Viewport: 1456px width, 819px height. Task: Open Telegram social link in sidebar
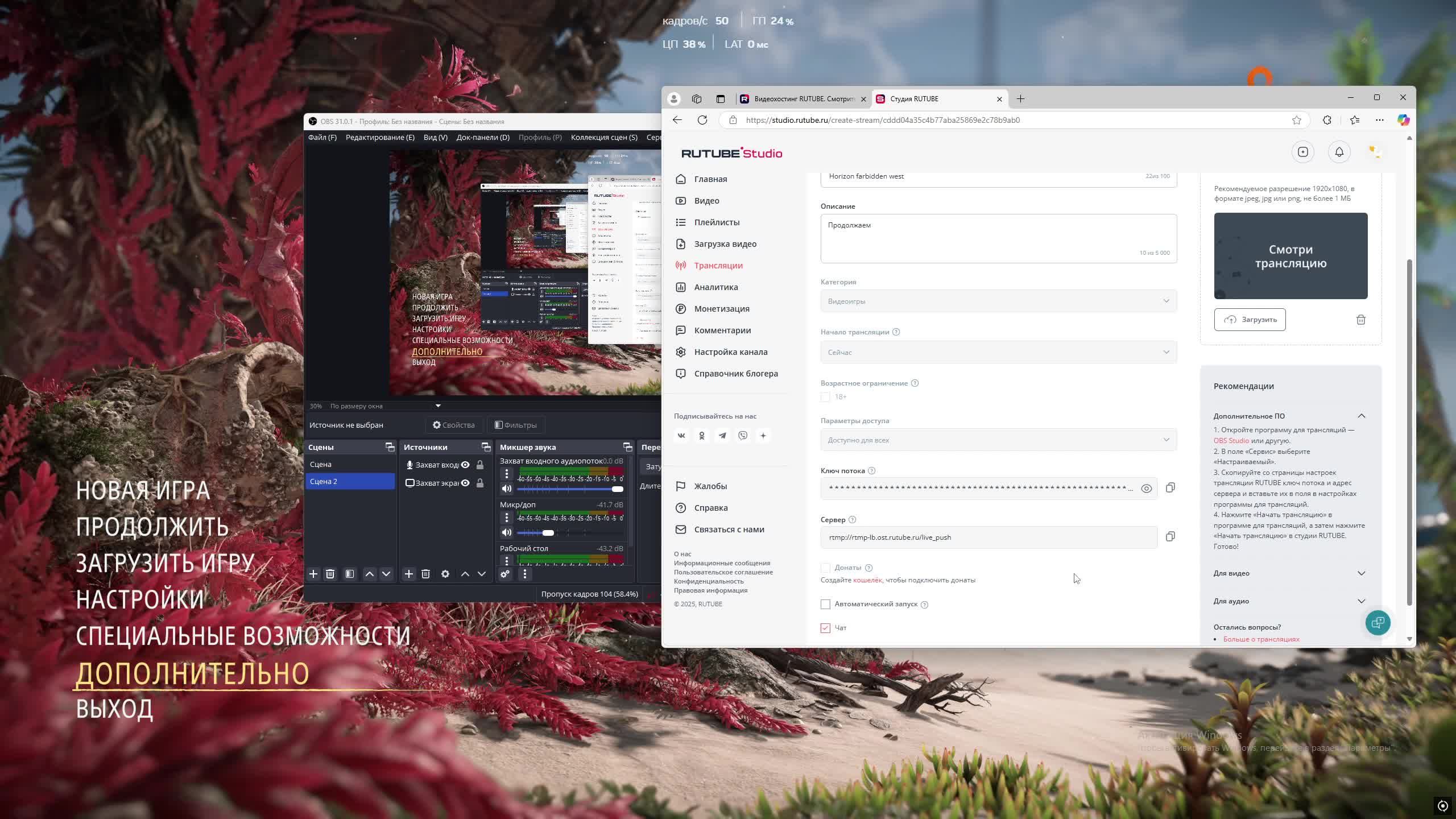pyautogui.click(x=722, y=436)
